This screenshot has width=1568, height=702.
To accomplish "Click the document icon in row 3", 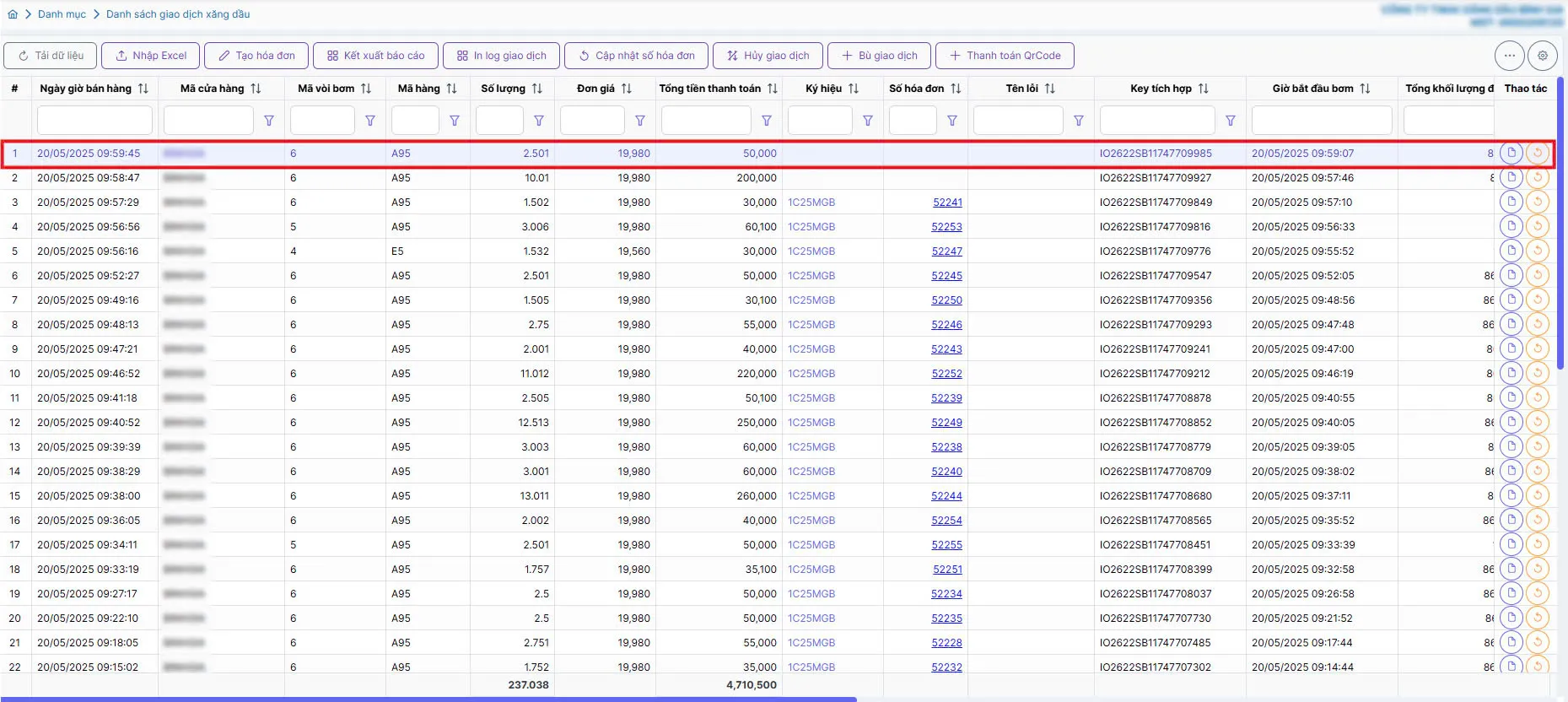I will point(1511,202).
